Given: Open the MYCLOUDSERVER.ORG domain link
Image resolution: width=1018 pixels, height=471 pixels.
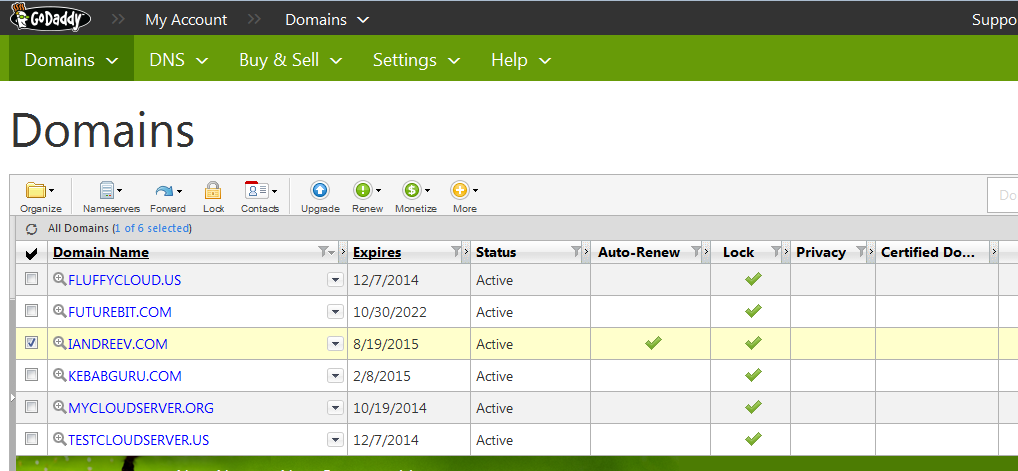Looking at the screenshot, I should point(141,408).
